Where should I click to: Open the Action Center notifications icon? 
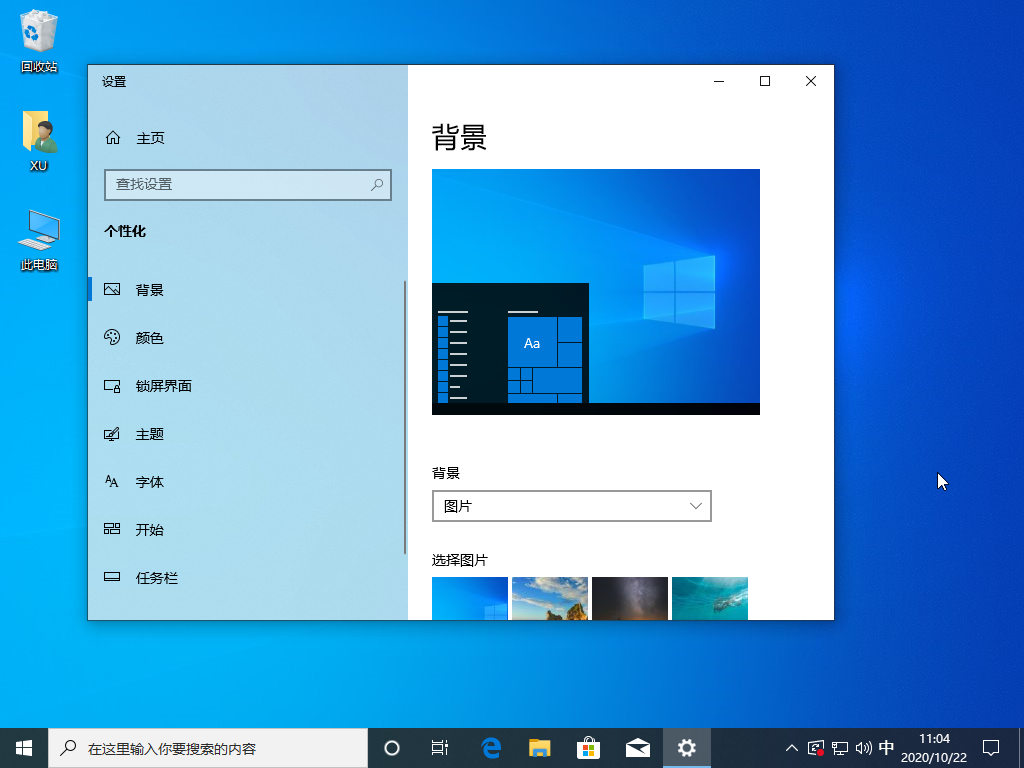[x=990, y=747]
